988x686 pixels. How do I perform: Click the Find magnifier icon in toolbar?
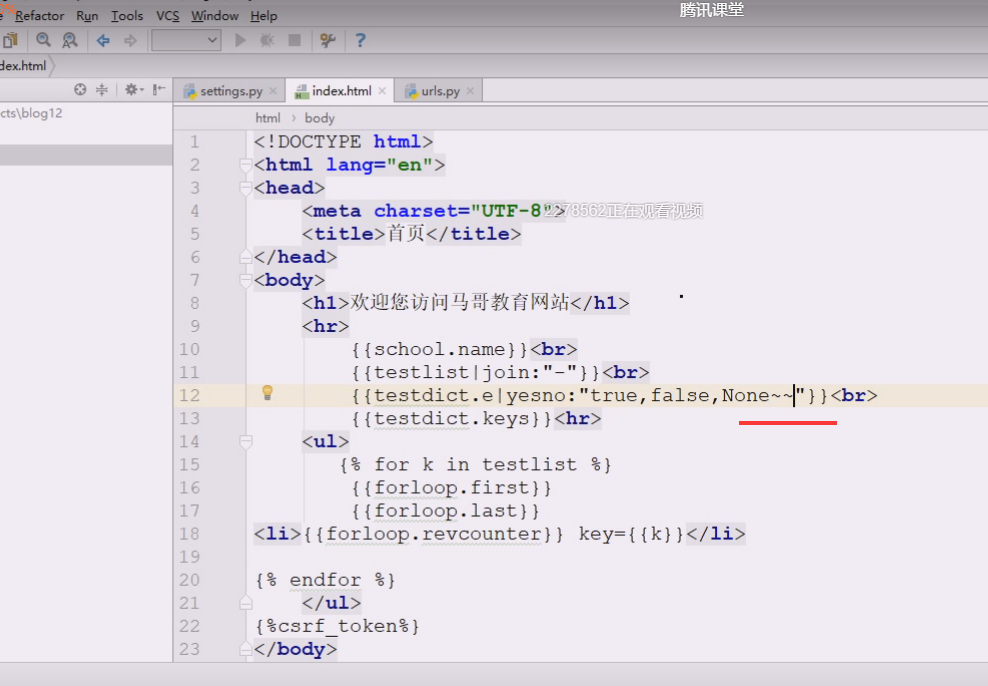point(43,40)
